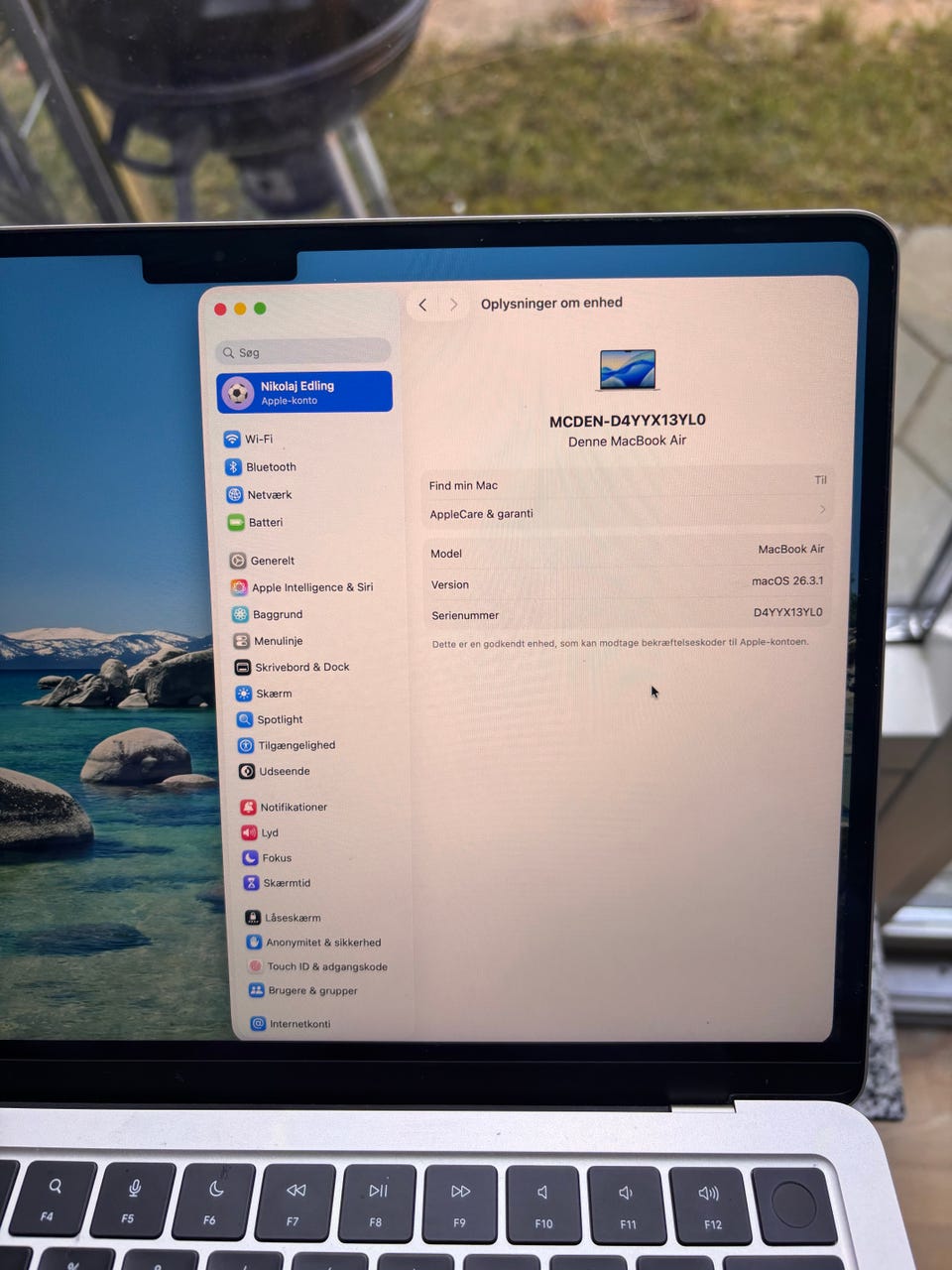Open the Menulinje icon

tap(241, 641)
